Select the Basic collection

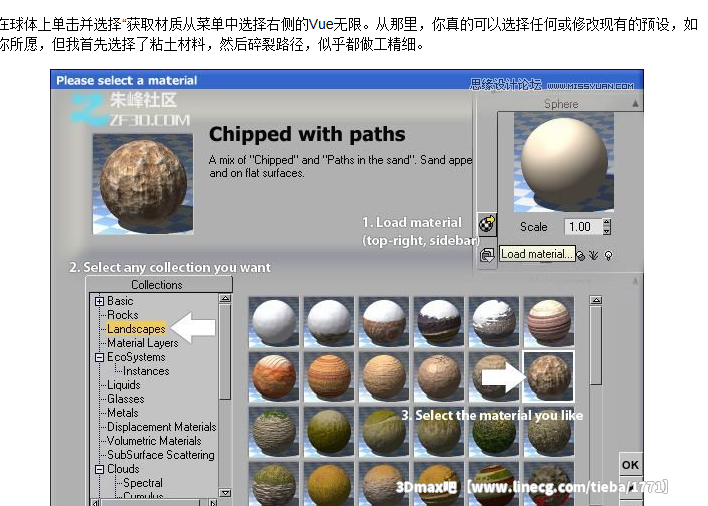[x=120, y=301]
